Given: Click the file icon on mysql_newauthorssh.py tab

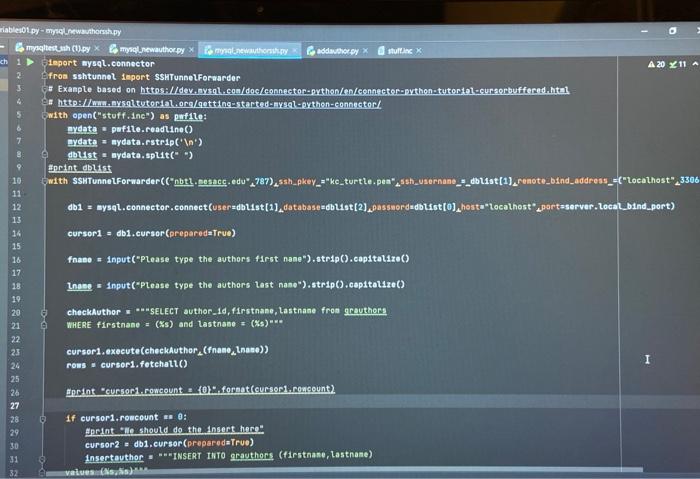Looking at the screenshot, I should tap(208, 50).
